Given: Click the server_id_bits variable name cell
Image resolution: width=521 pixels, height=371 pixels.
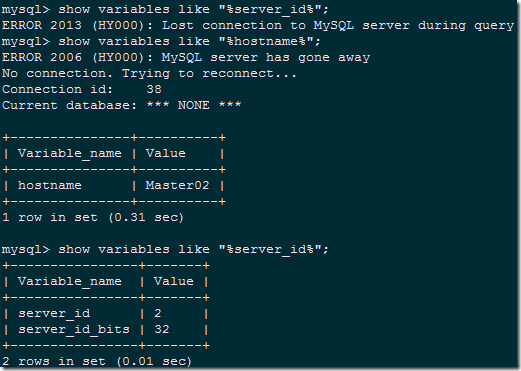Looking at the screenshot, I should point(74,330).
